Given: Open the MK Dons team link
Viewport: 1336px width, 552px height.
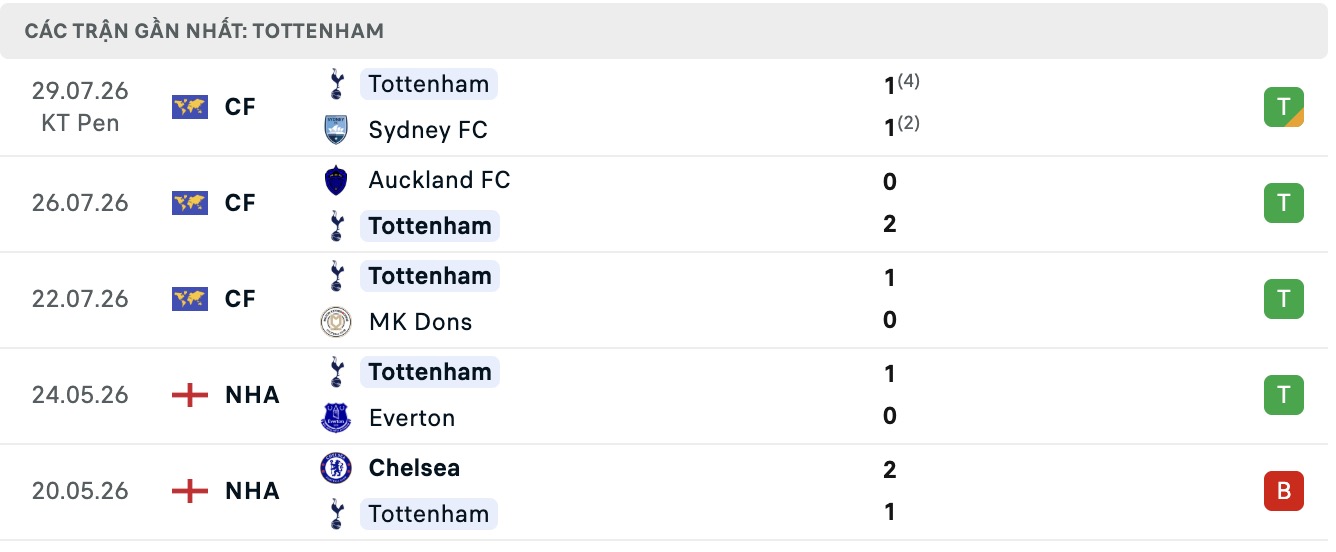Looking at the screenshot, I should pos(420,322).
